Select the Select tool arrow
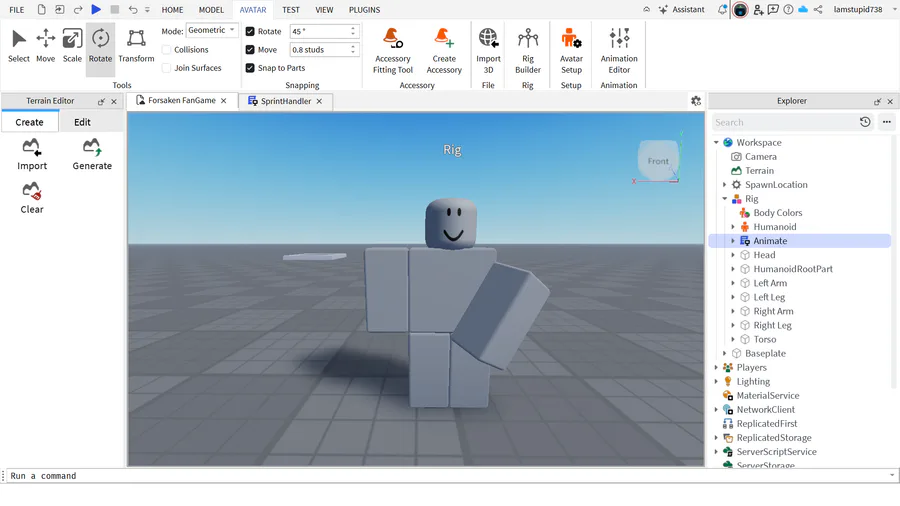The height and width of the screenshot is (506, 900). coord(18,46)
